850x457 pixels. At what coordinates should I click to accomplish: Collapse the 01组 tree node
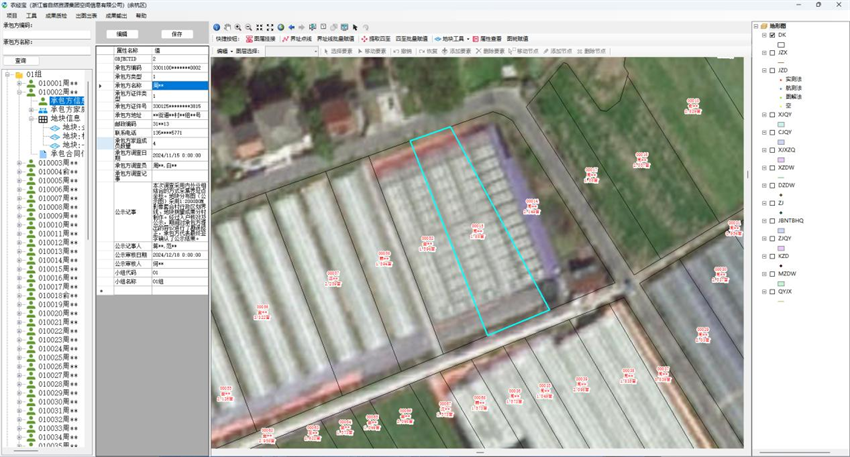click(x=8, y=74)
